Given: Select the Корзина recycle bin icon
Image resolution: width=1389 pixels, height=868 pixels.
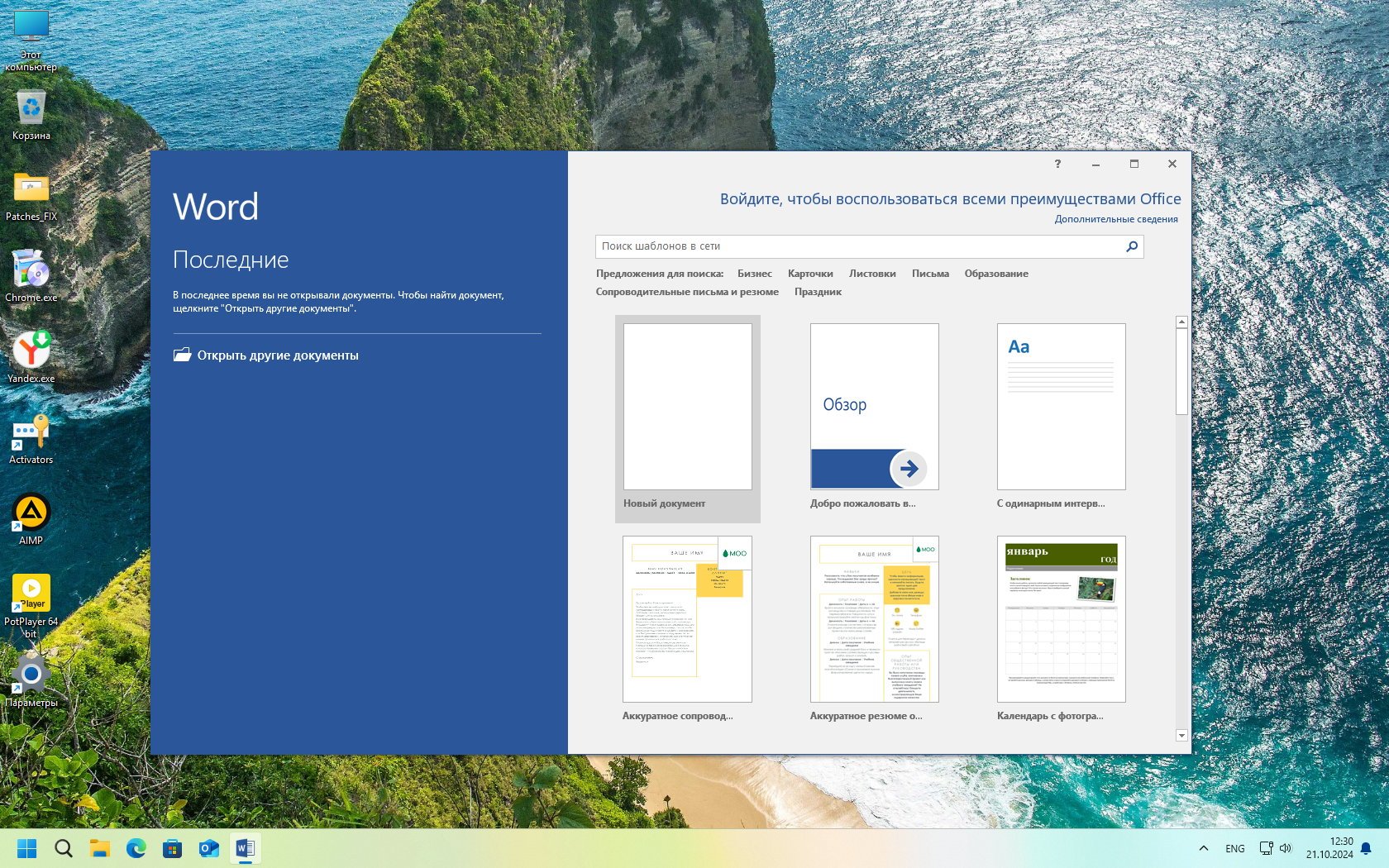Looking at the screenshot, I should pyautogui.click(x=31, y=115).
